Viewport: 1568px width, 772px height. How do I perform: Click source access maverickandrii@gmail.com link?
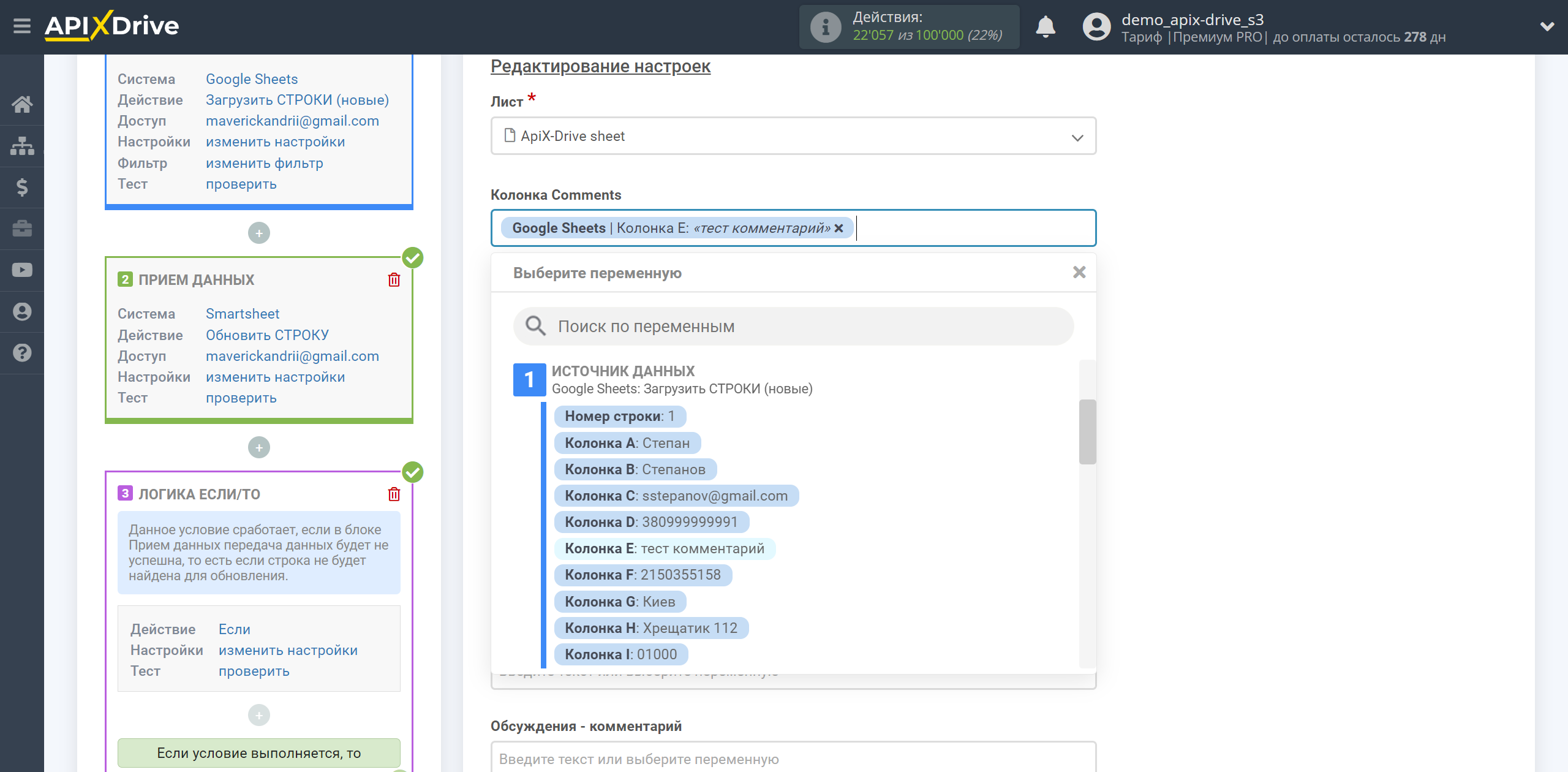[292, 121]
